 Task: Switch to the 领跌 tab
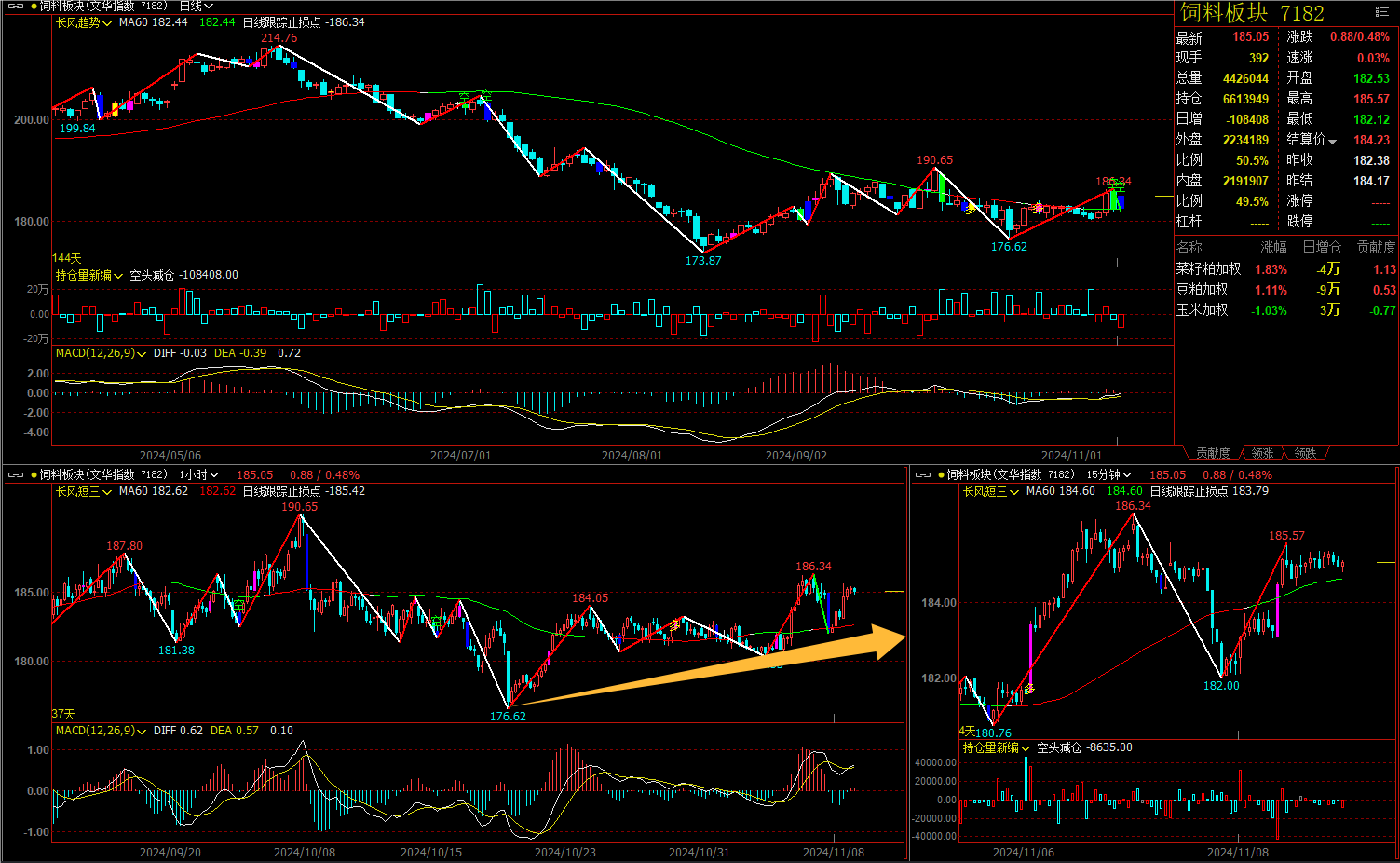point(1305,454)
